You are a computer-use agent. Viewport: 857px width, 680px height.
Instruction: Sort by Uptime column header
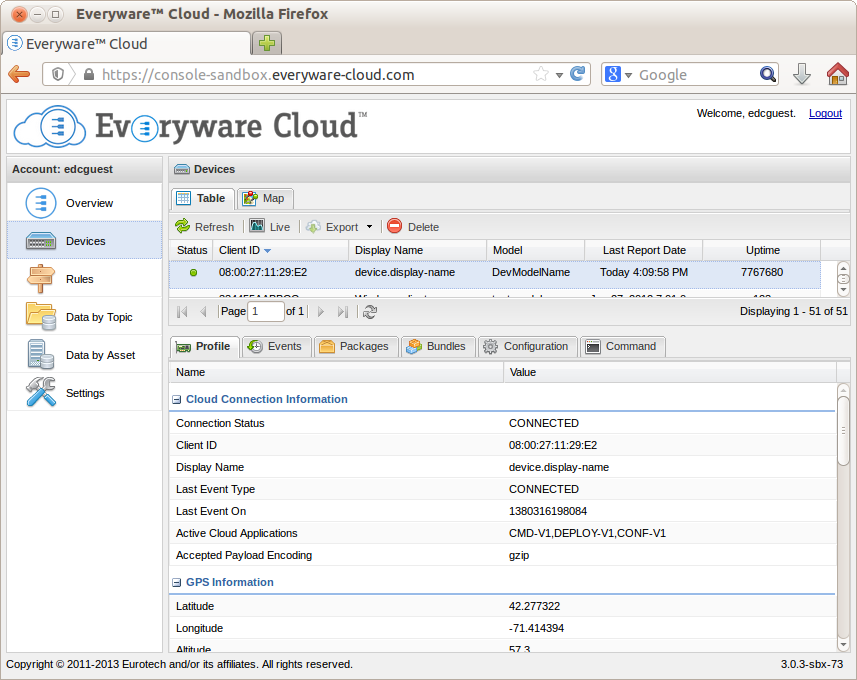(x=762, y=250)
